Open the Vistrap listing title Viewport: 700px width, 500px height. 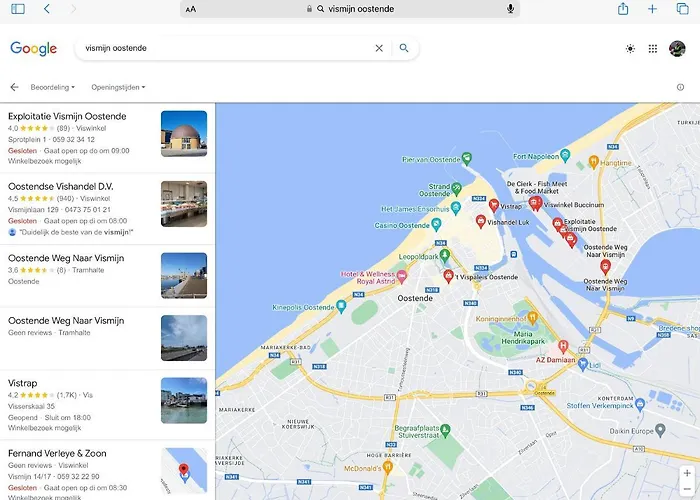pos(22,383)
